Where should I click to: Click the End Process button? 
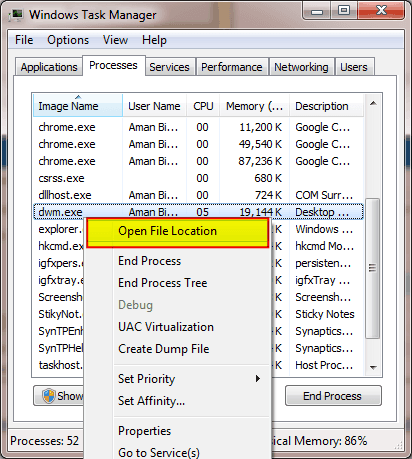pyautogui.click(x=333, y=396)
